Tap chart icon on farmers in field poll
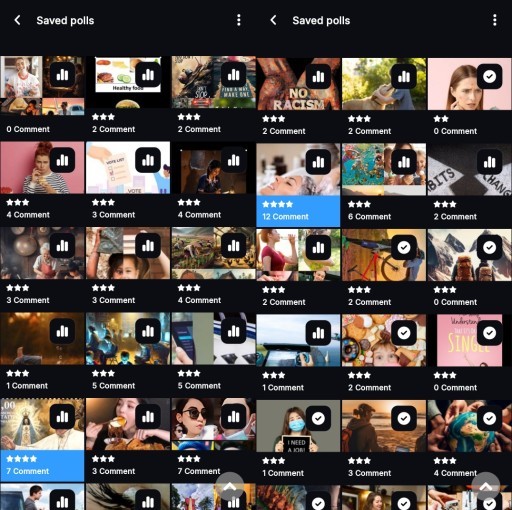This screenshot has height=510, width=512. 233,246
